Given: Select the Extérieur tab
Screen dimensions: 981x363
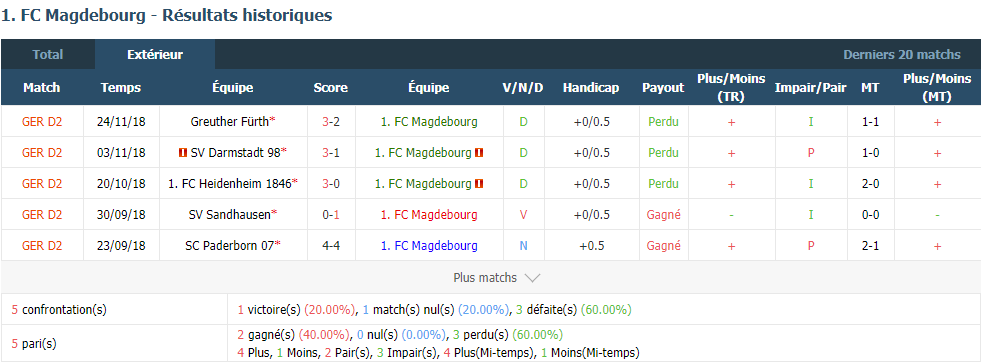Looking at the screenshot, I should coord(155,54).
